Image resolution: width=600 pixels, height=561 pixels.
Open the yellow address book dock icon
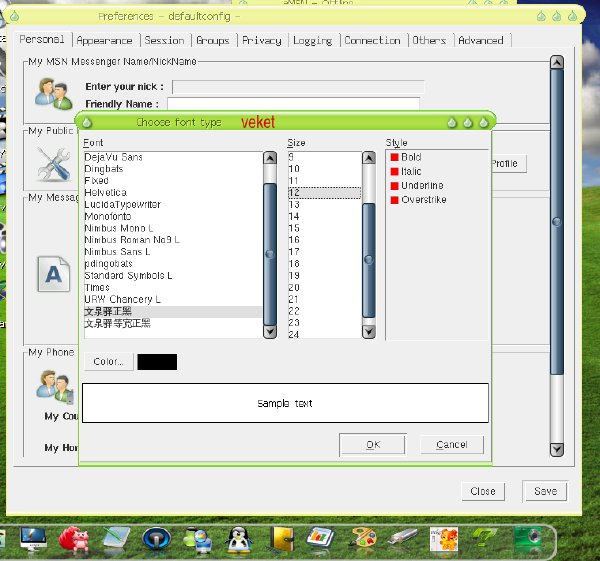[281, 539]
